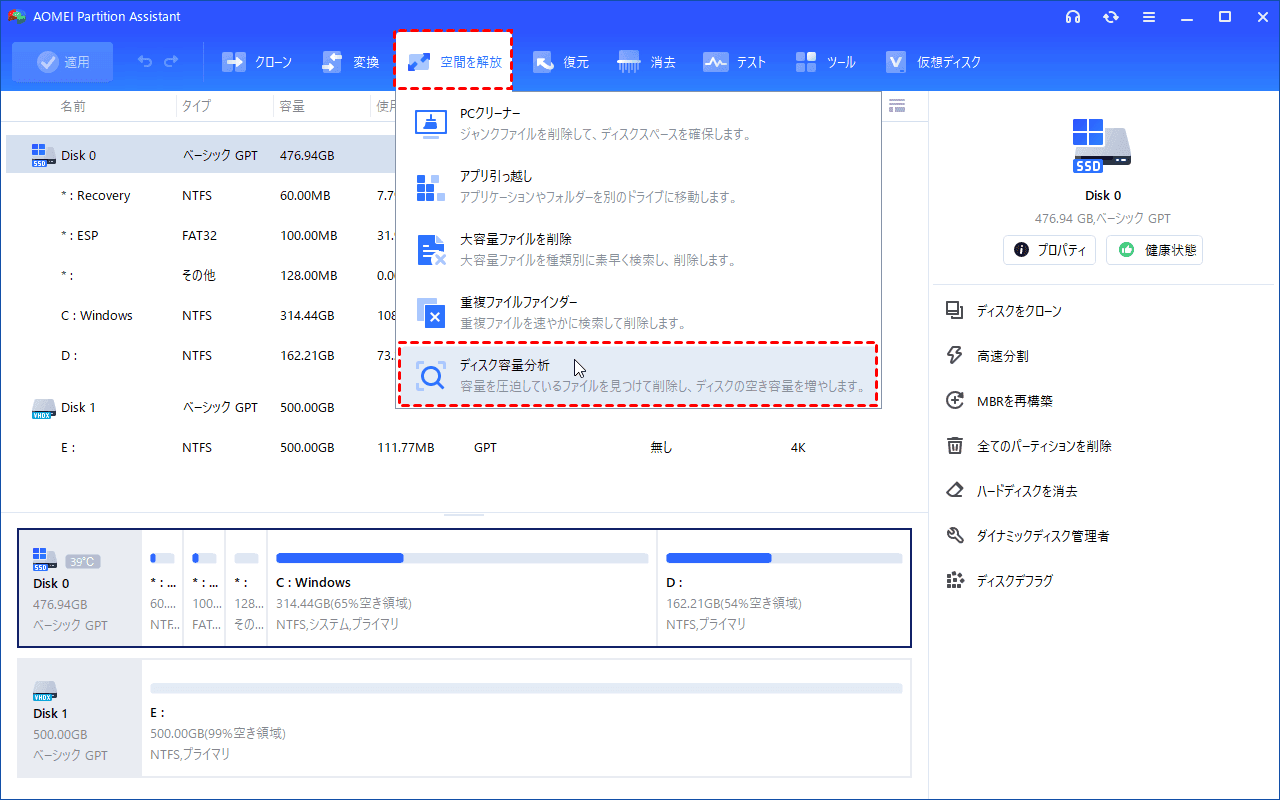Click the MBRを再構築 sidebar icon
Screen dimensions: 1280x800
[954, 400]
